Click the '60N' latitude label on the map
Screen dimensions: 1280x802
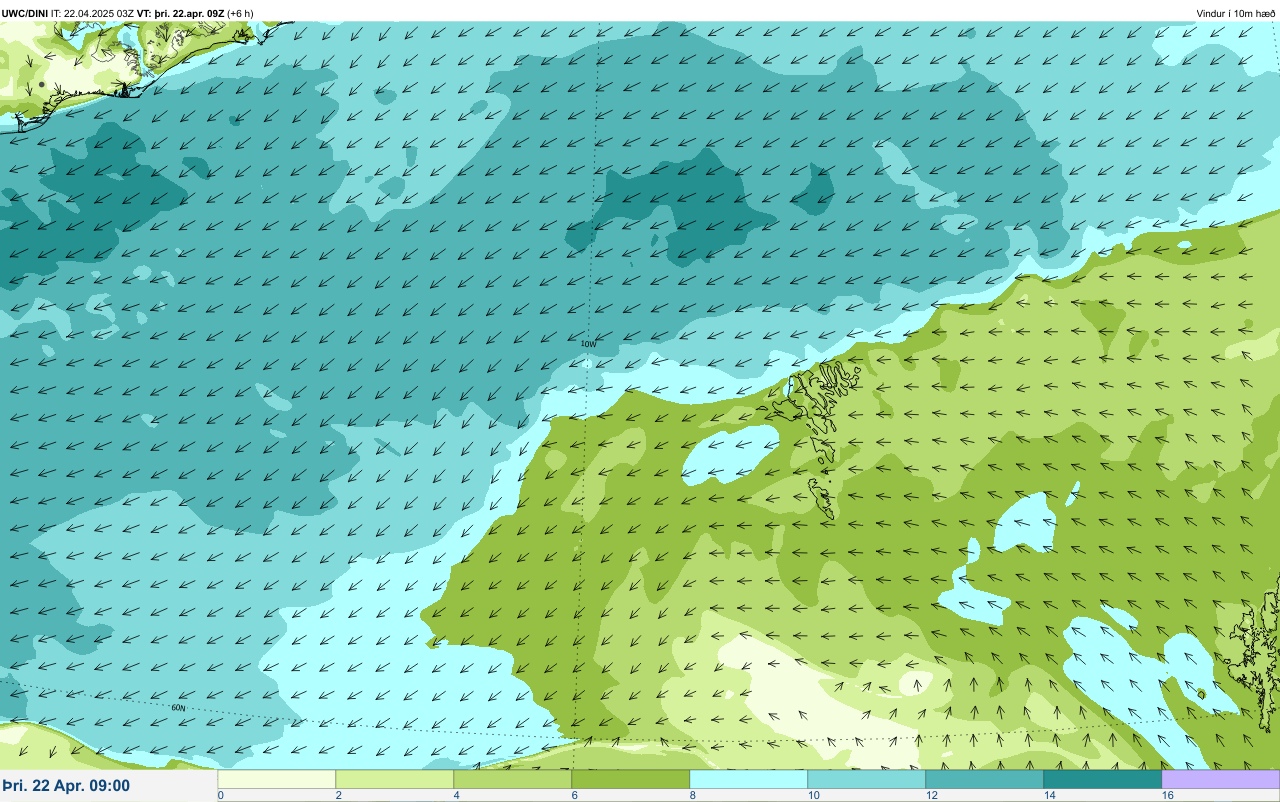click(x=179, y=708)
